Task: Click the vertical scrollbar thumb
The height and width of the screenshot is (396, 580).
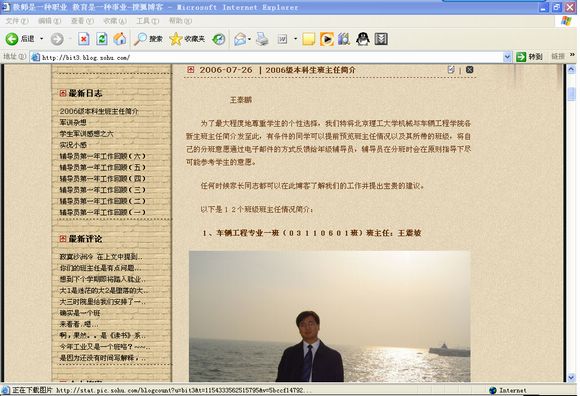Action: tap(571, 94)
